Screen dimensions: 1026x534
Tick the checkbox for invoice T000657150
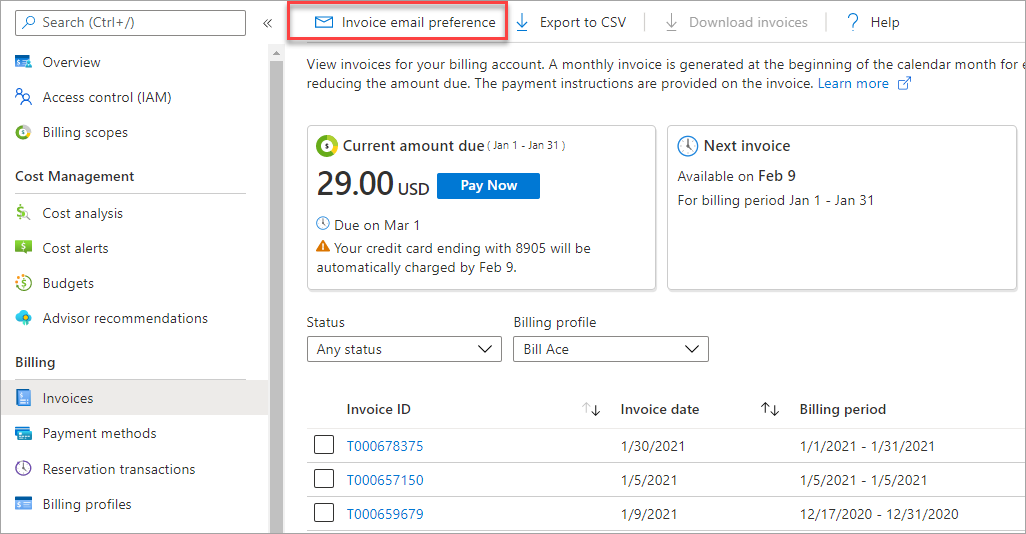[x=324, y=479]
